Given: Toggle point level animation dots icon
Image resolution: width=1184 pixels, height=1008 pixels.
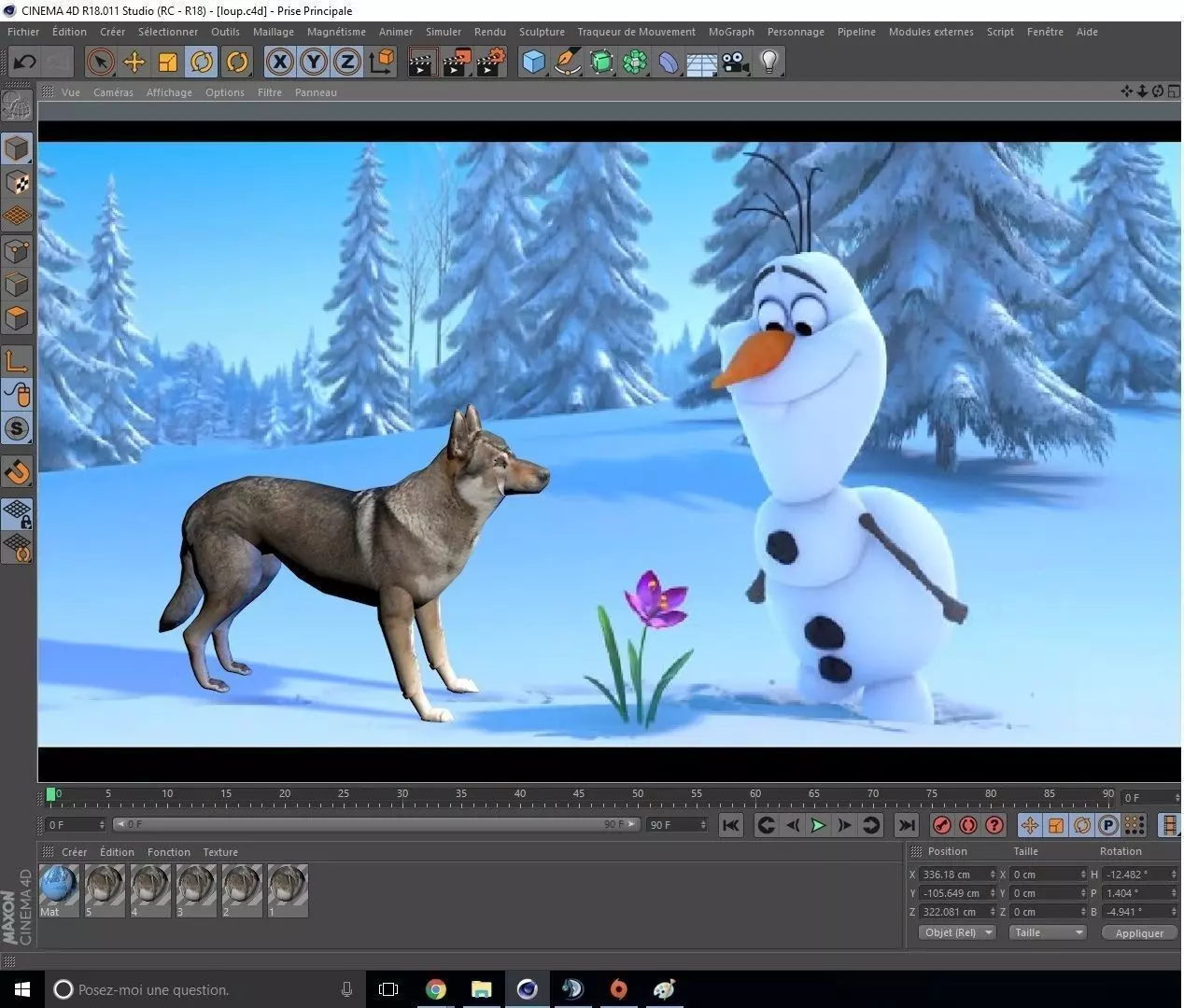Looking at the screenshot, I should (1134, 825).
